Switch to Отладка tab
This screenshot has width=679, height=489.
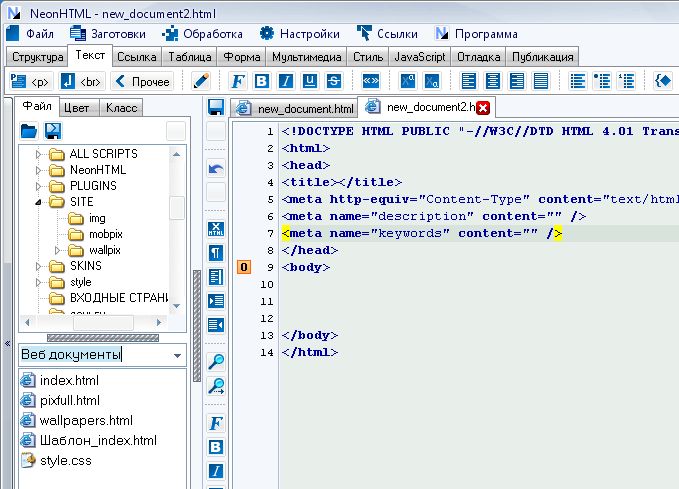point(479,57)
